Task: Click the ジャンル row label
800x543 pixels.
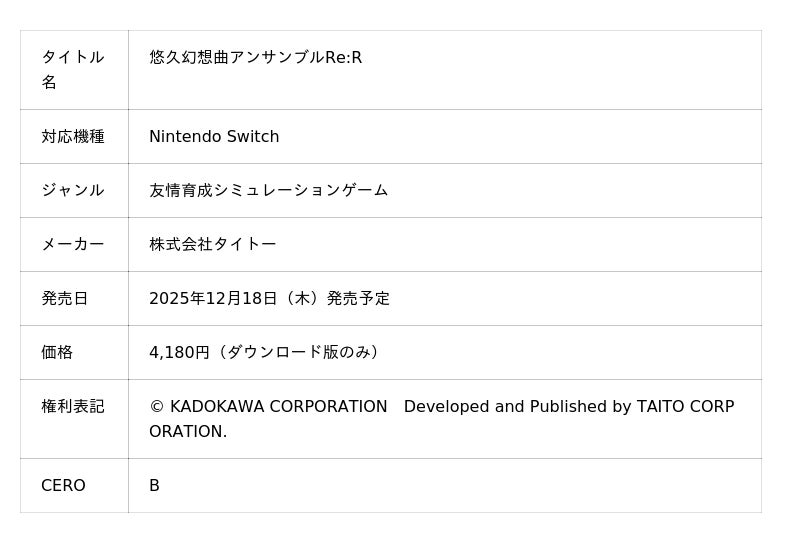Action: coord(72,190)
